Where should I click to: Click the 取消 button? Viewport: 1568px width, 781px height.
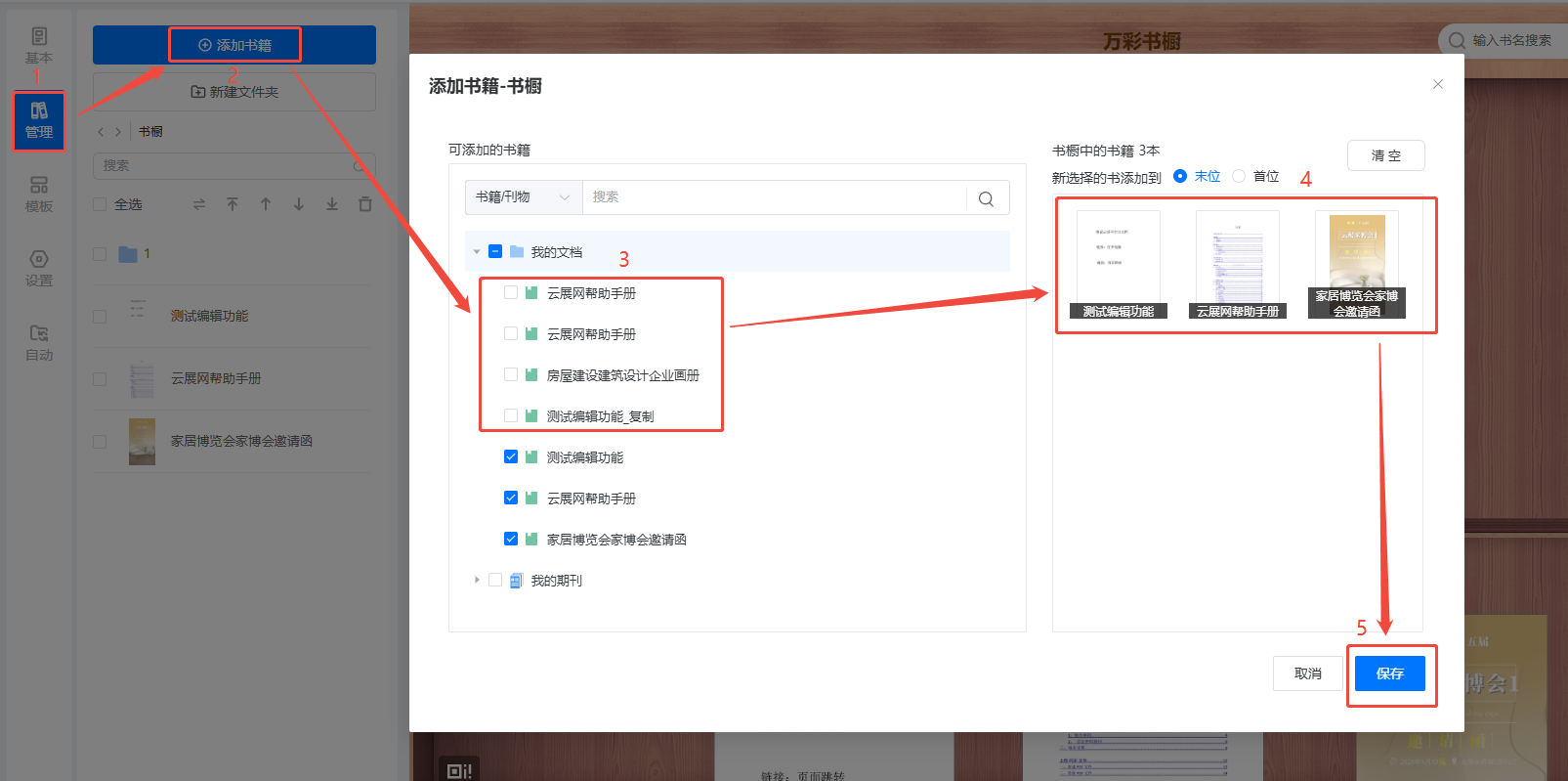tap(1307, 673)
